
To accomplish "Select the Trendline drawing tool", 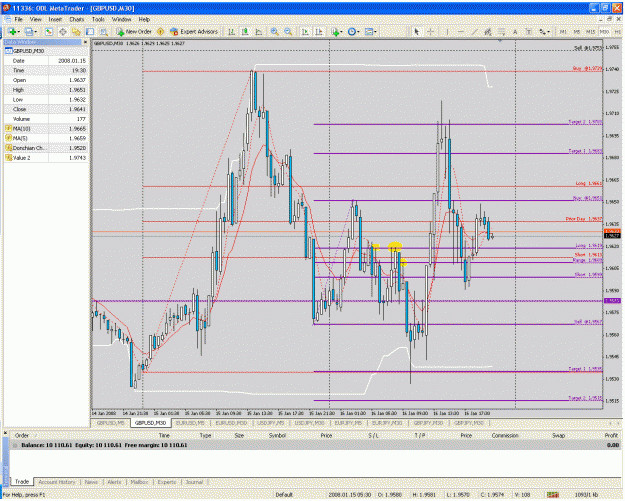I will (x=474, y=31).
